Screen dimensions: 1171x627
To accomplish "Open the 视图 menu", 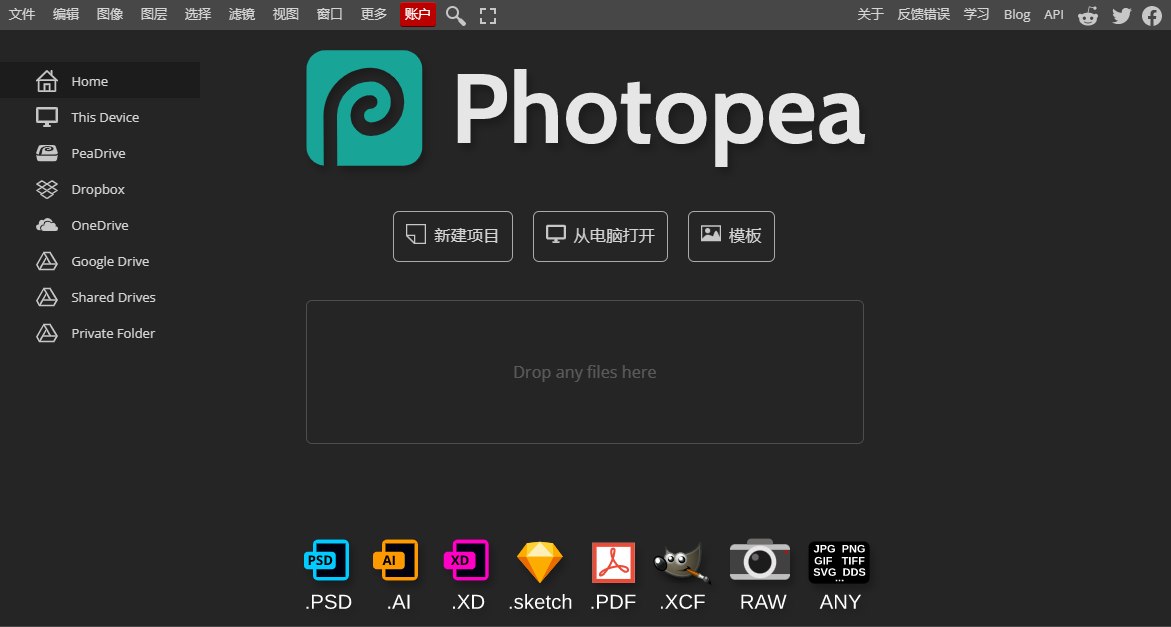I will coord(285,14).
